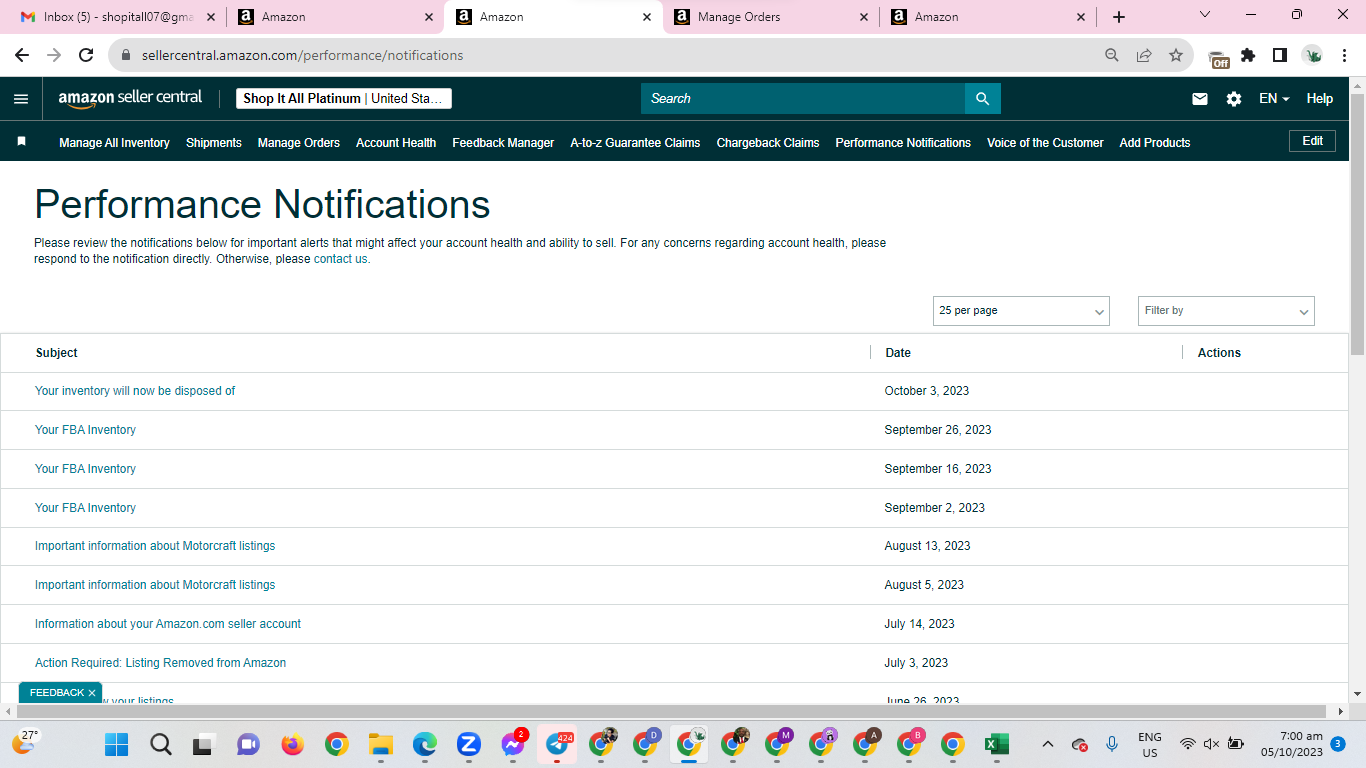Open 'Action Required: Listing Removed from Amazon'
1366x768 pixels.
pyautogui.click(x=160, y=663)
